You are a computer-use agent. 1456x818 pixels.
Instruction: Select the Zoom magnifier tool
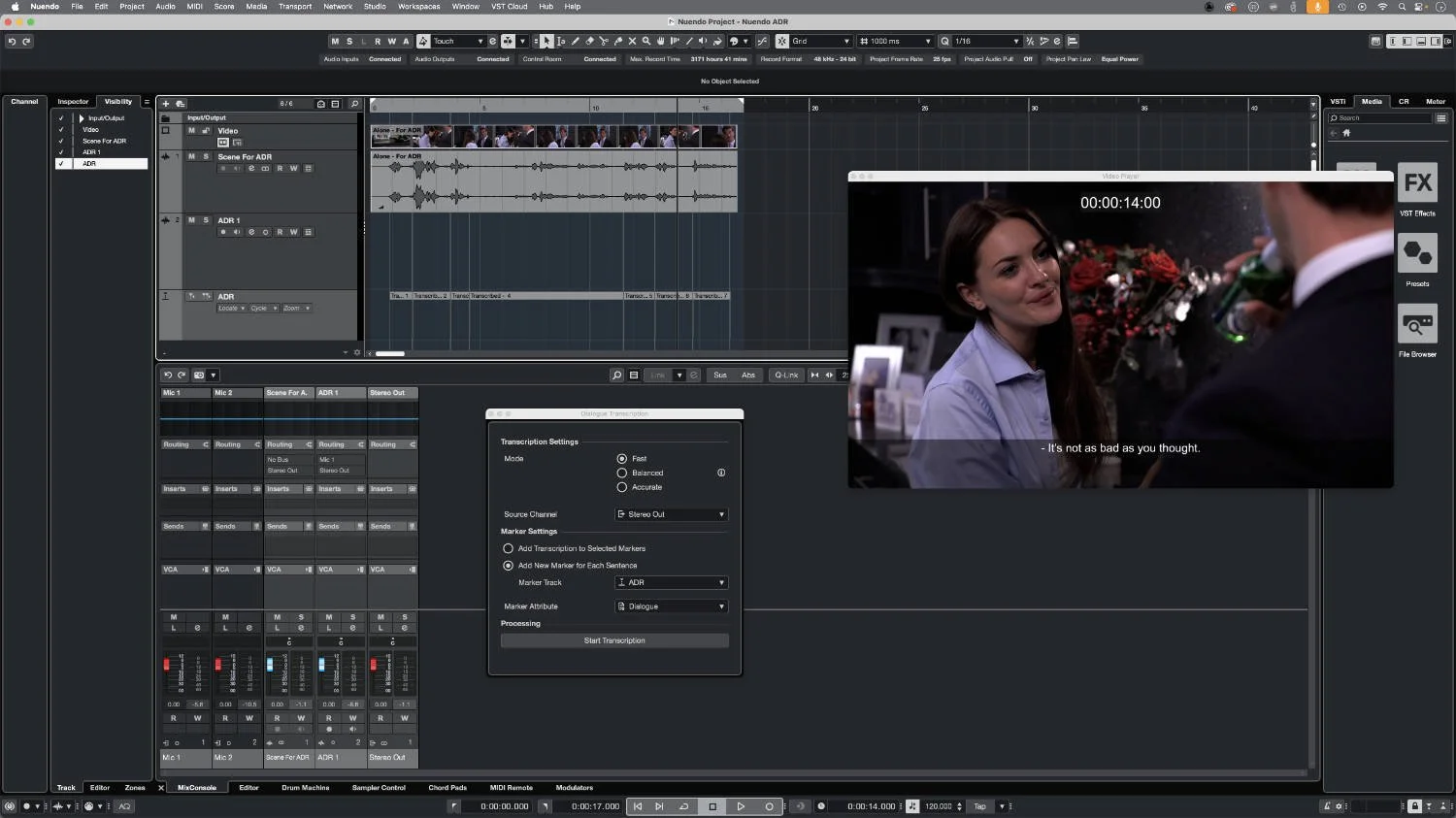click(x=646, y=41)
